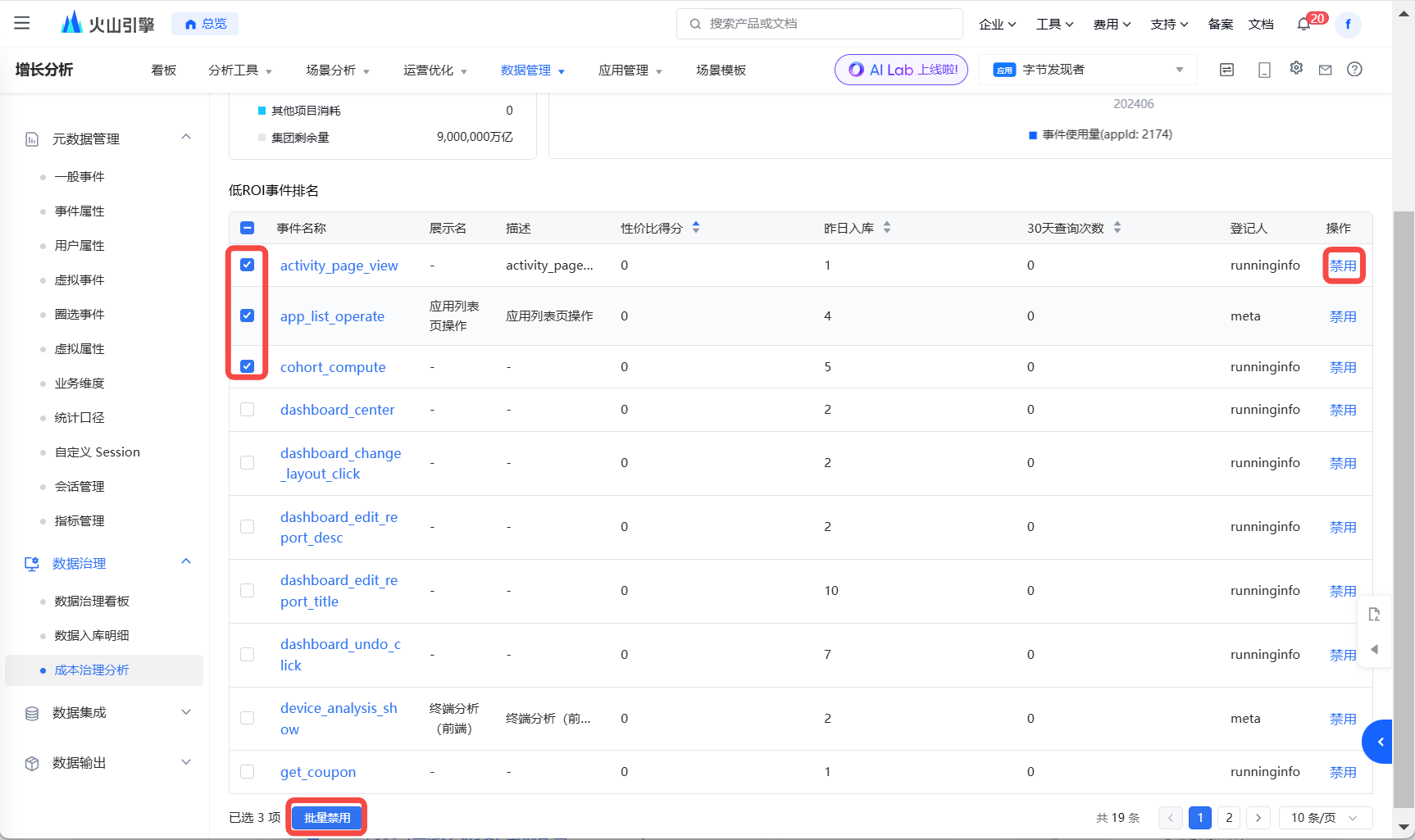
Task: Check the dashboard_undo_click row checkbox
Action: click(248, 654)
